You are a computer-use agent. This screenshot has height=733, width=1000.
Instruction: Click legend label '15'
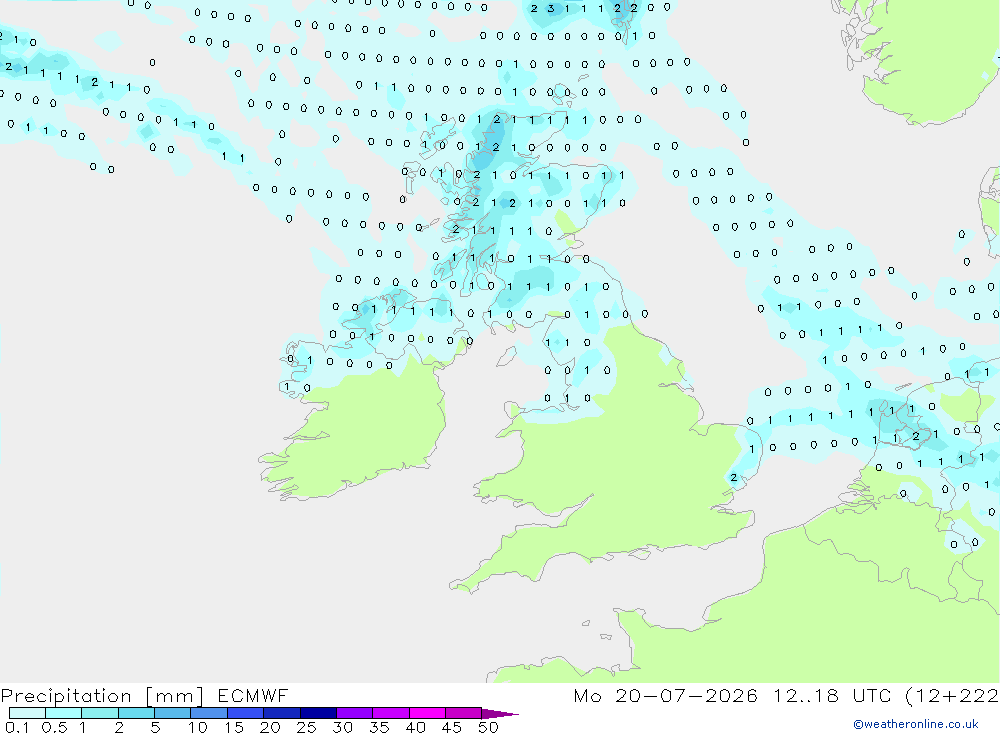[x=234, y=727]
